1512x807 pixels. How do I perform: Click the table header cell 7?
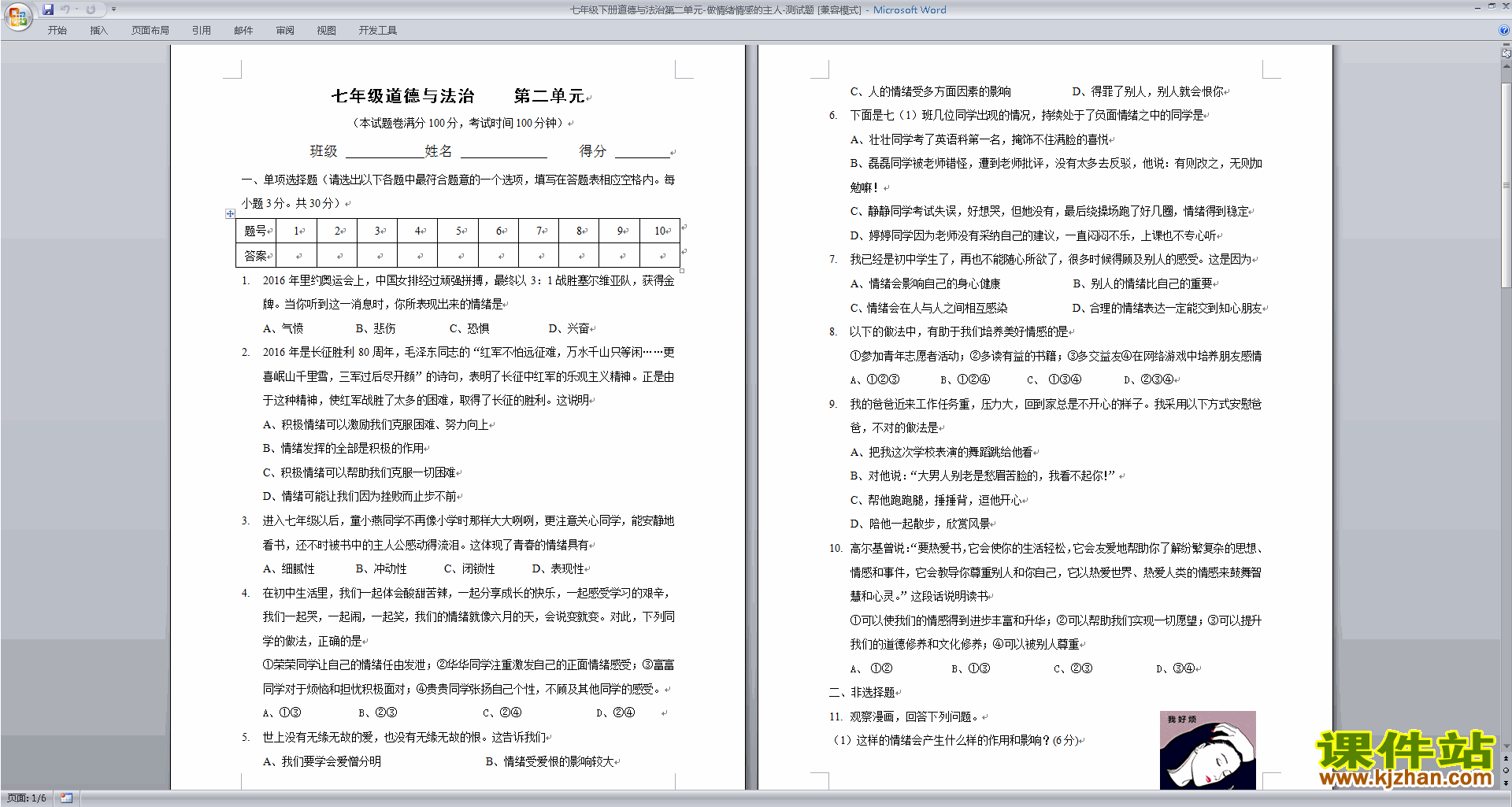pos(539,231)
